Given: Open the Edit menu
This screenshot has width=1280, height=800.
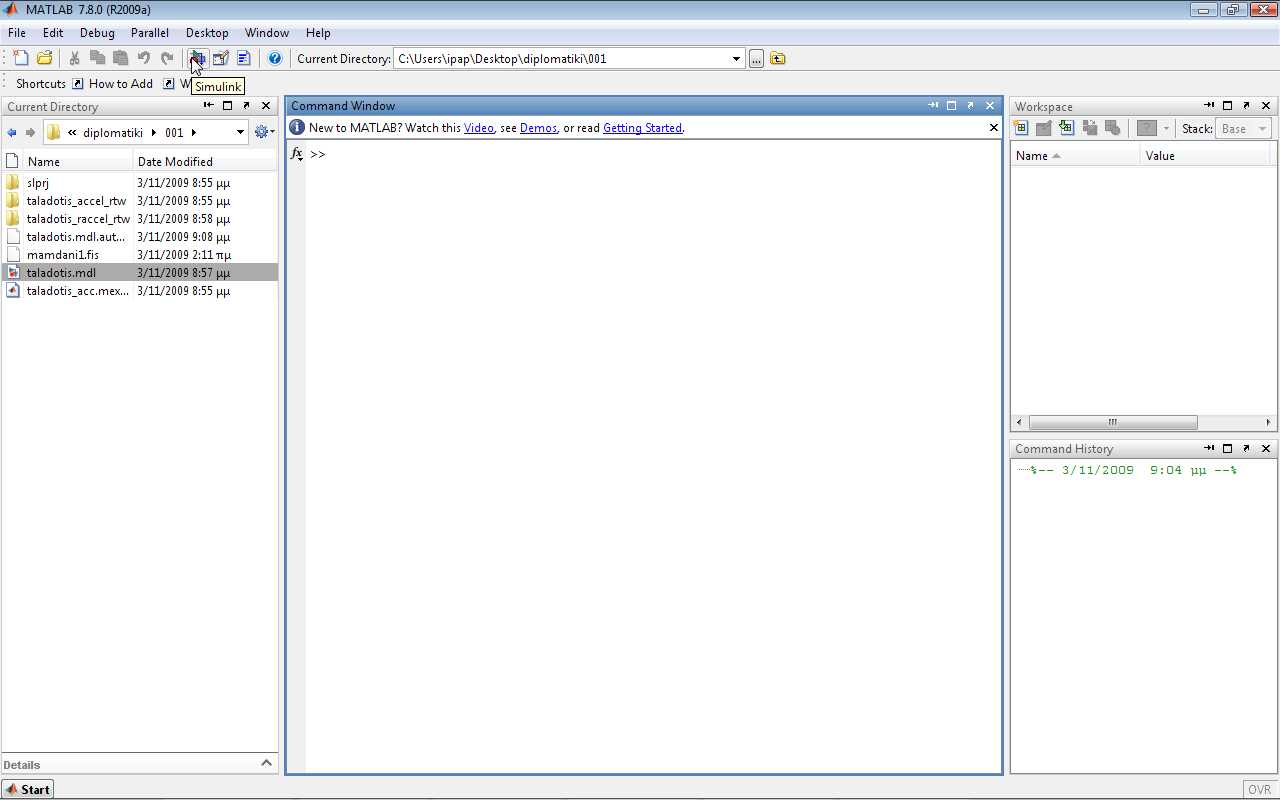Looking at the screenshot, I should [x=53, y=33].
